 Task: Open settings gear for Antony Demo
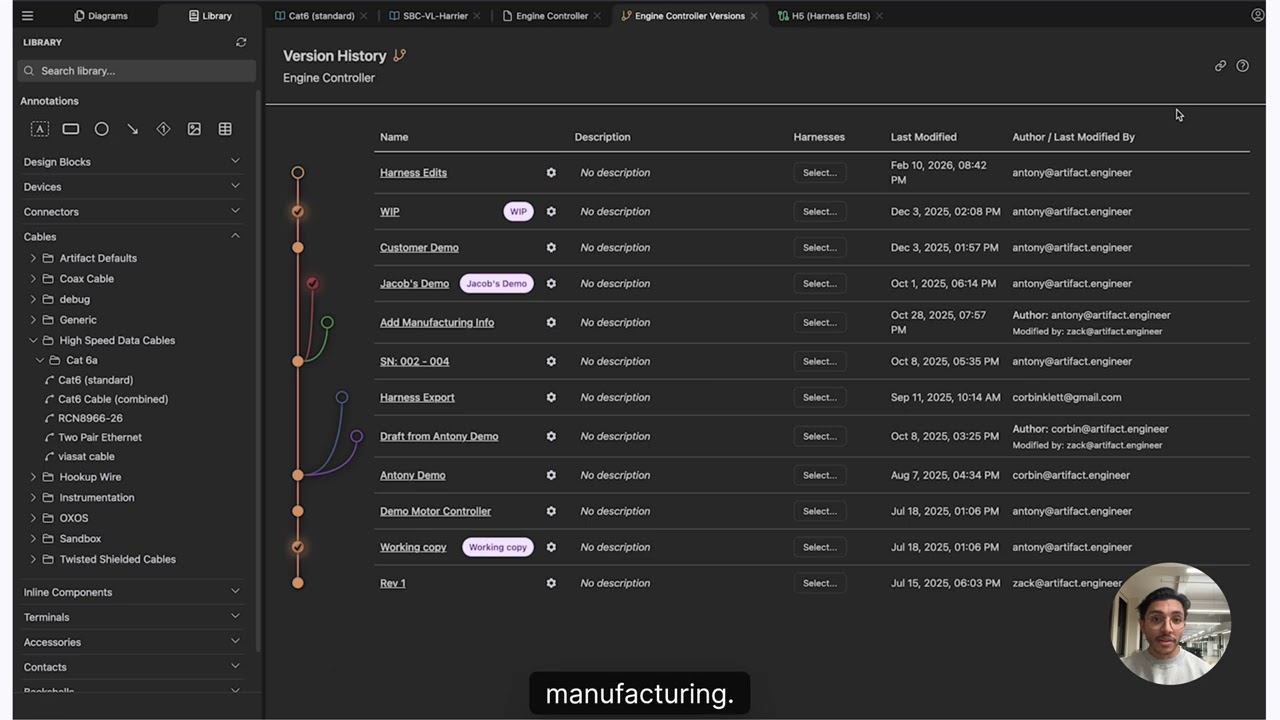click(x=551, y=476)
